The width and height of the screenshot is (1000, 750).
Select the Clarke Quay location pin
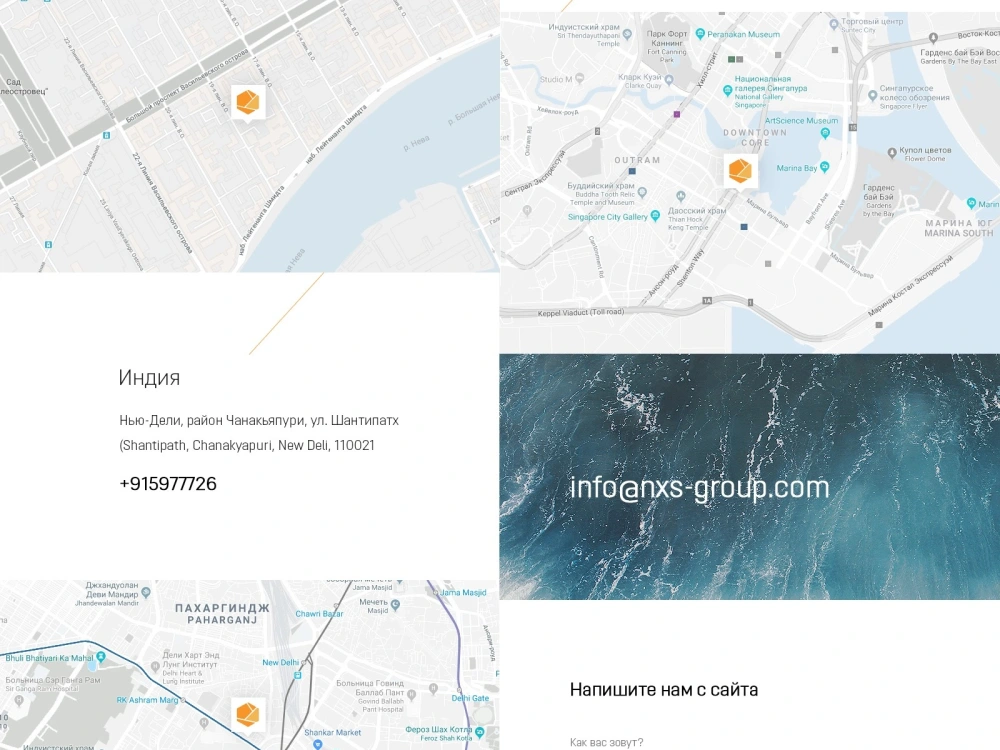tap(668, 80)
